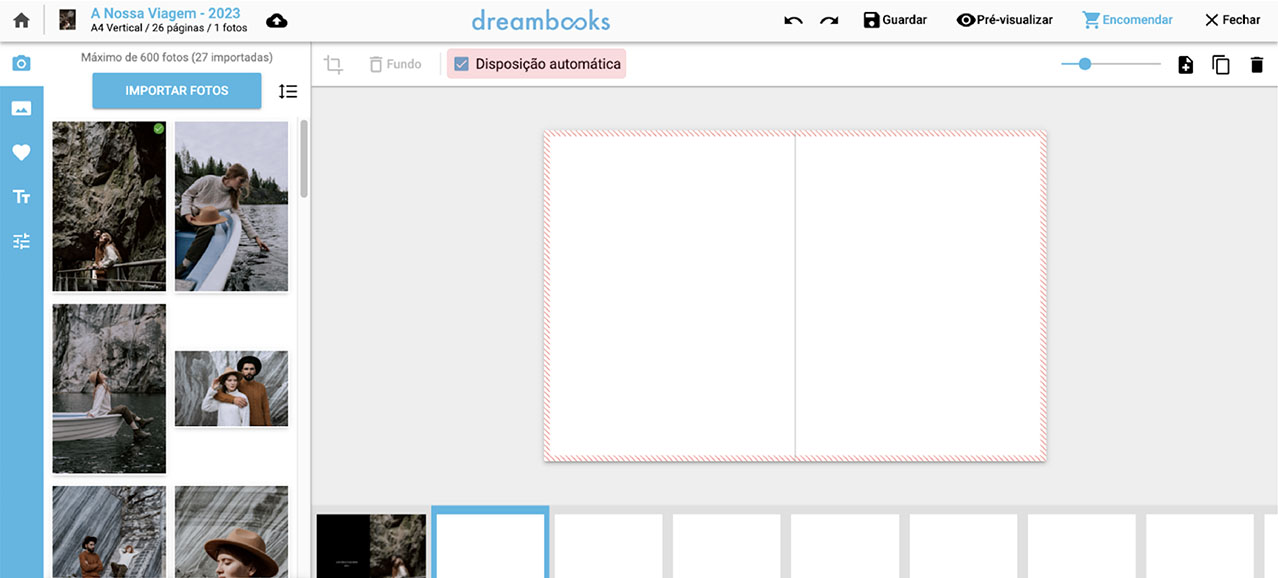Select the Crop tool in the toolbar
1278x578 pixels.
click(333, 63)
